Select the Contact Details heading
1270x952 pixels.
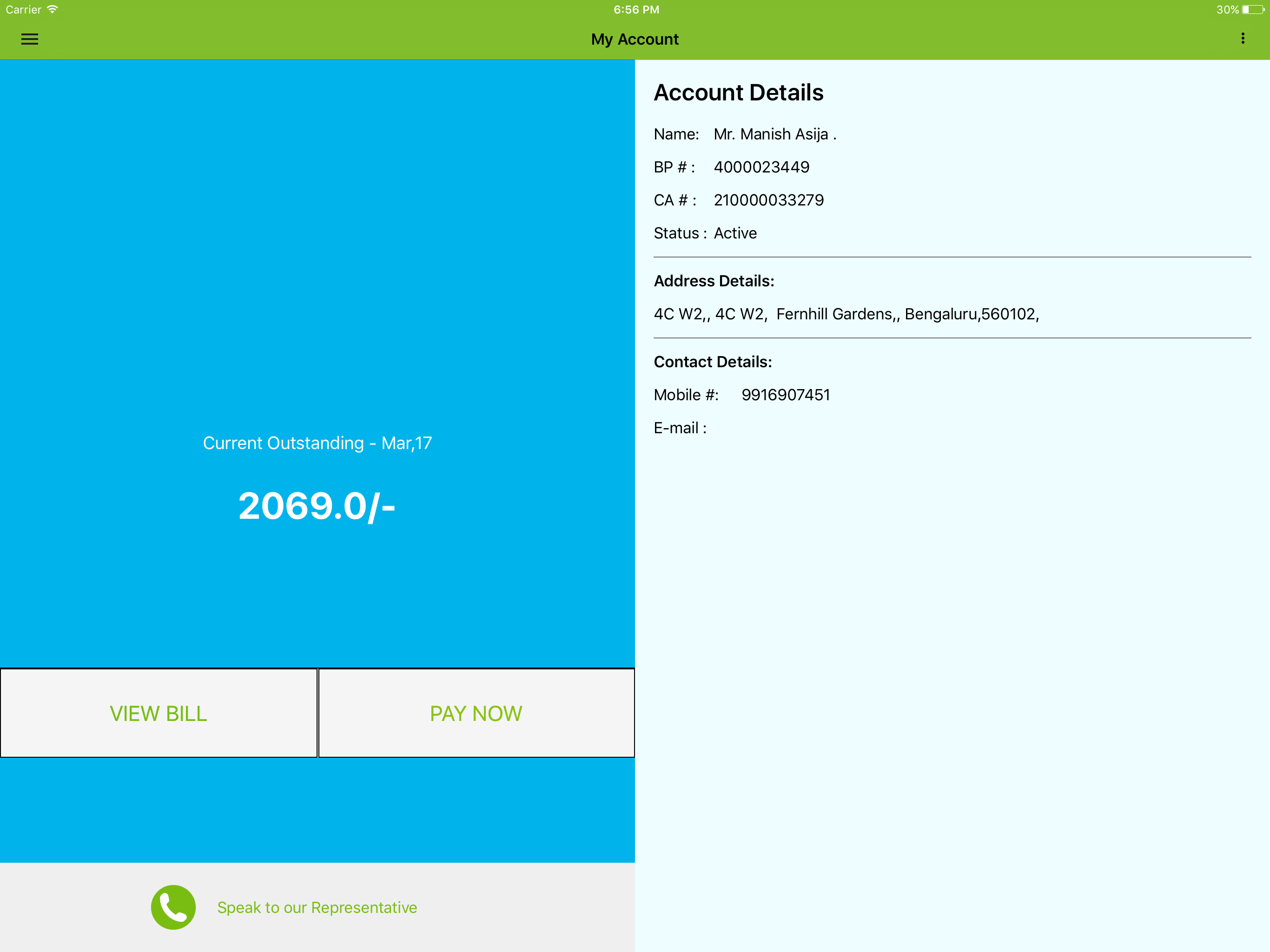coord(713,362)
